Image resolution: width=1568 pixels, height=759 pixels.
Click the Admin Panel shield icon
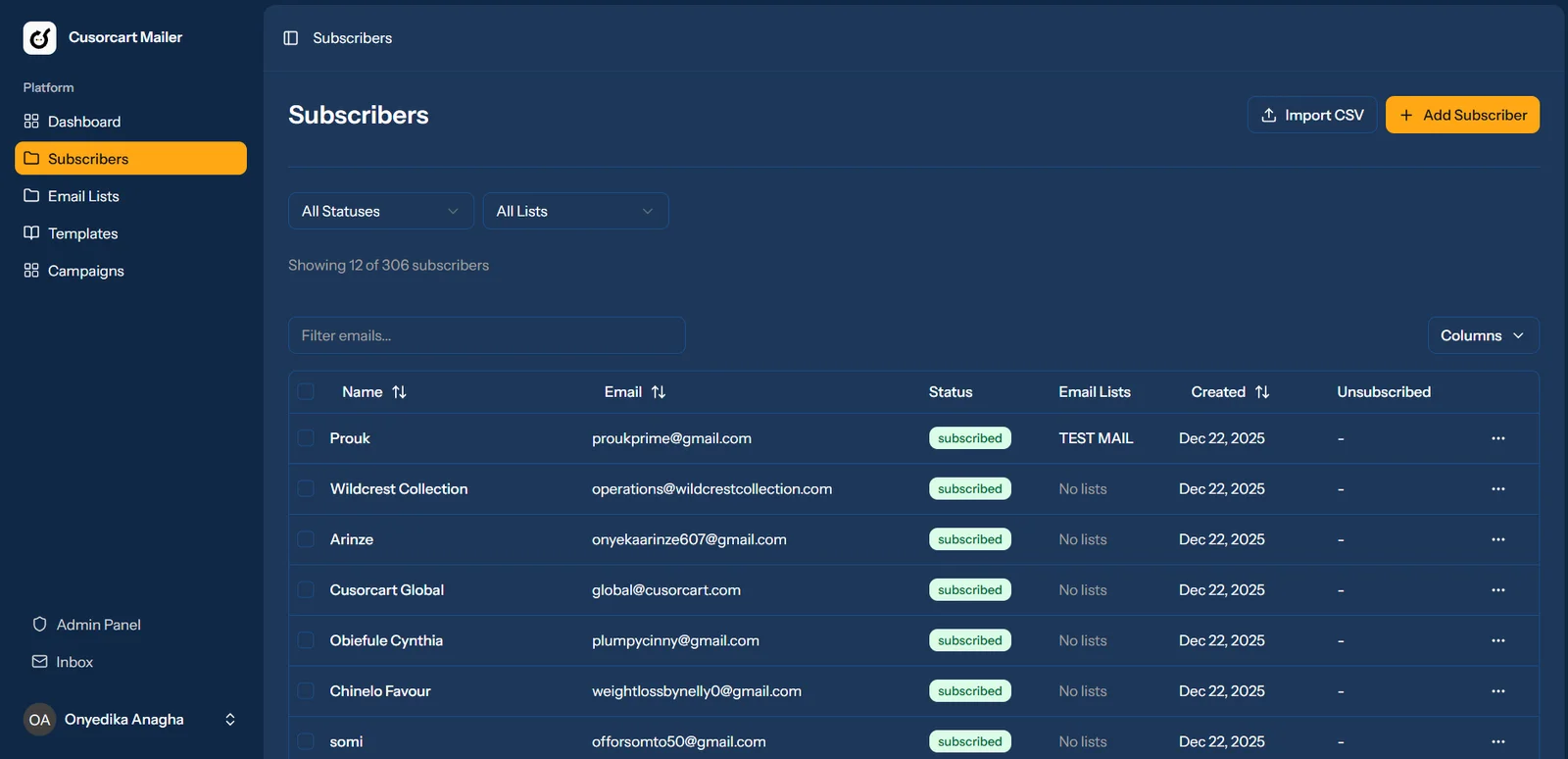pyautogui.click(x=40, y=625)
